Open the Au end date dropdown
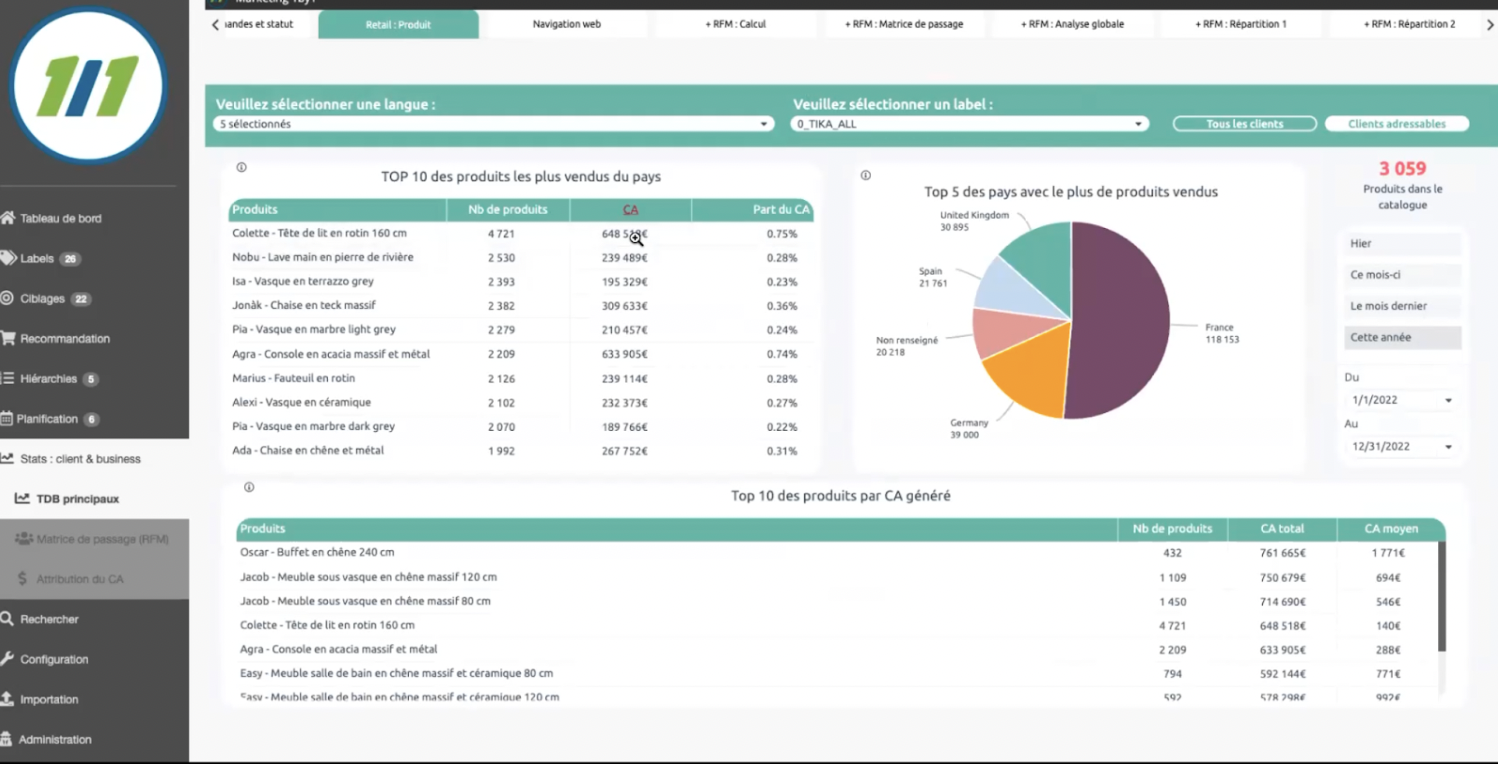1498x764 pixels. click(1402, 446)
